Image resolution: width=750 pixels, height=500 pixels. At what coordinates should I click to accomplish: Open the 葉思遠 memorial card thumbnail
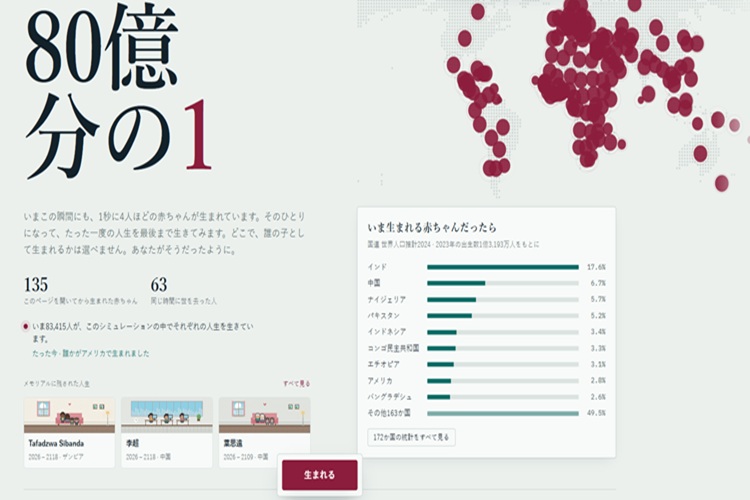pos(265,415)
